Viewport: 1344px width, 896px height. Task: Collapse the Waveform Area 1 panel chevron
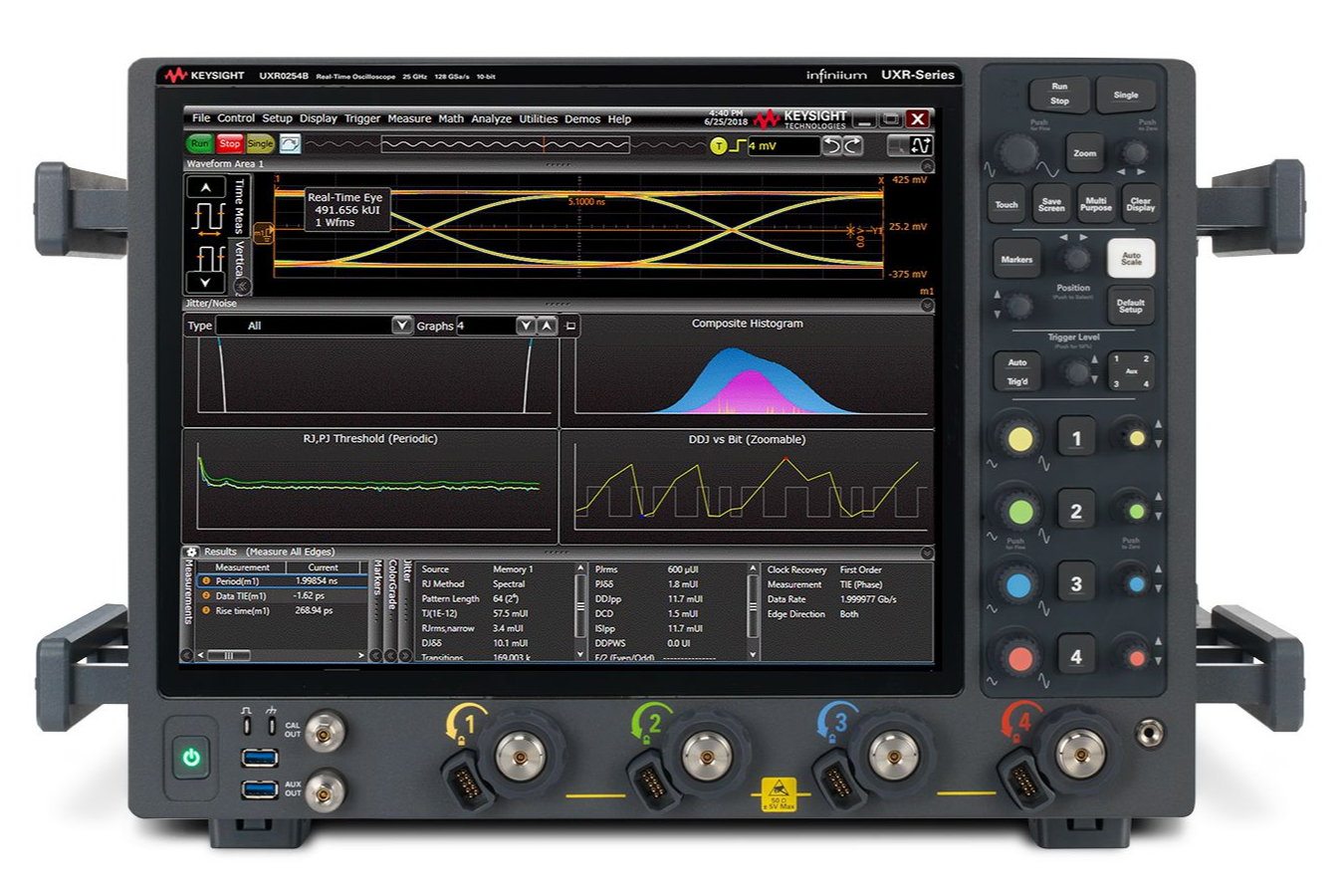coord(927,166)
